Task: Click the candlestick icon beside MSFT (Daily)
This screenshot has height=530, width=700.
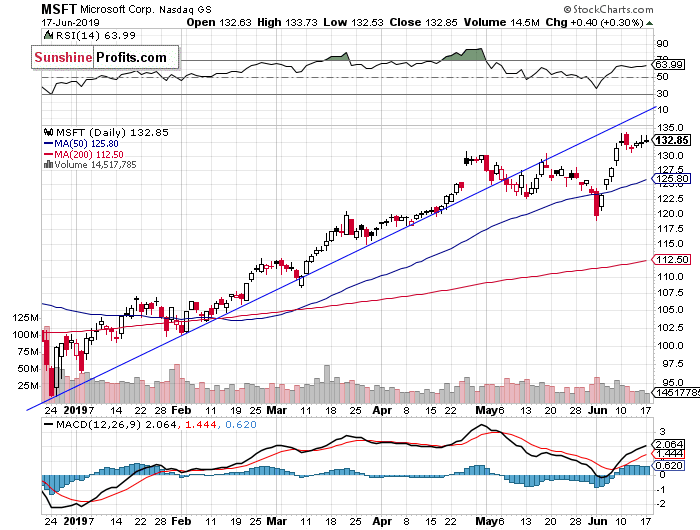Action: pyautogui.click(x=48, y=133)
